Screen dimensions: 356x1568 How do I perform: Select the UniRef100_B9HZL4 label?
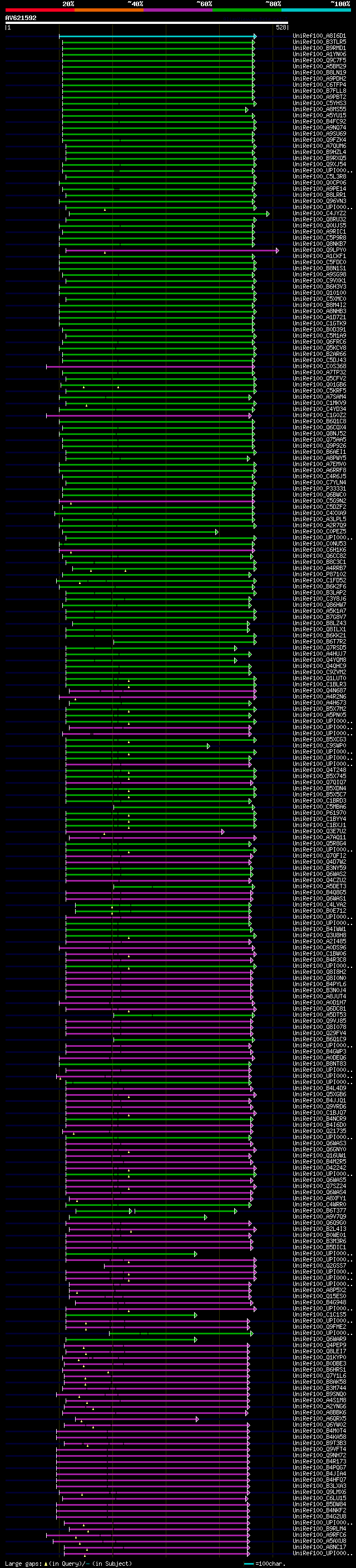pos(319,153)
